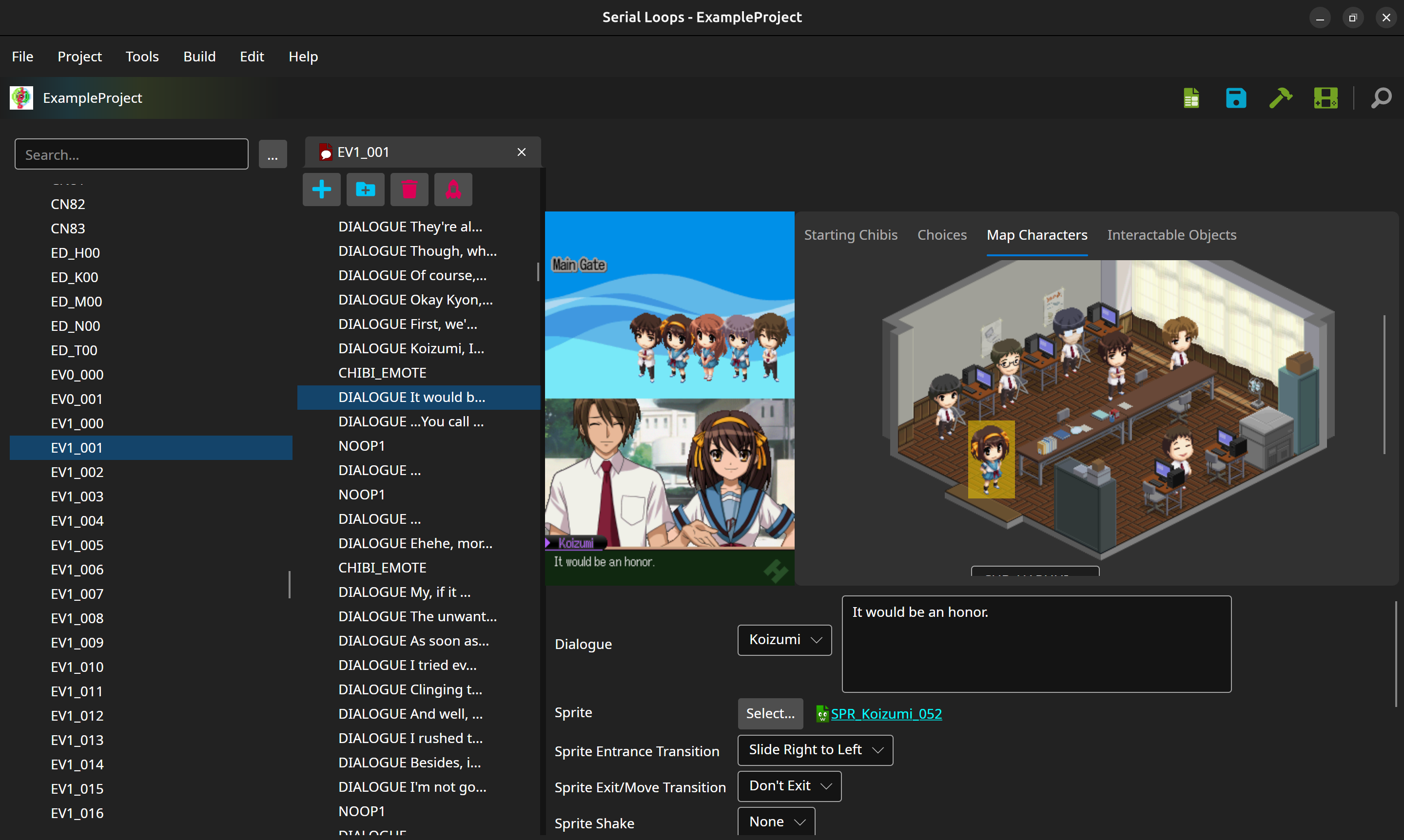This screenshot has width=1404, height=840.
Task: Click the blue plus add command icon
Action: pyautogui.click(x=321, y=189)
